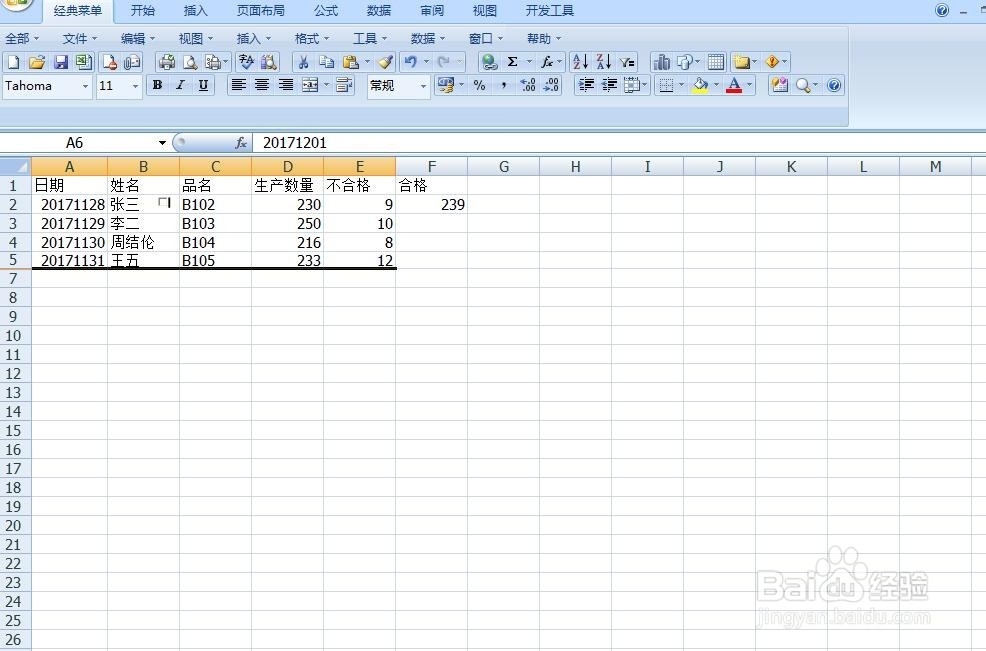The image size is (986, 651).
Task: Copy the selected cells
Action: click(x=326, y=62)
